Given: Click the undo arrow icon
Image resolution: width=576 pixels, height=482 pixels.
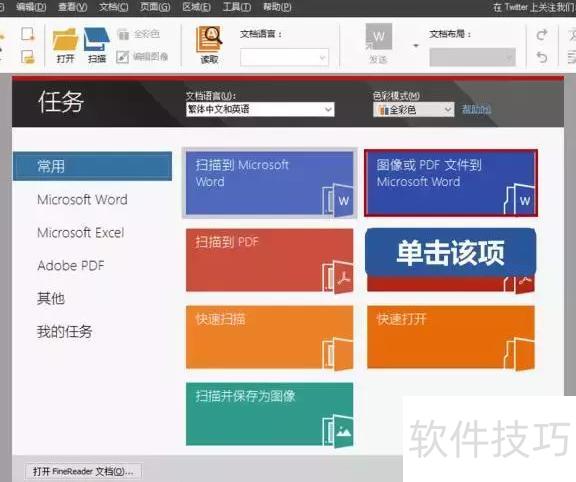Looking at the screenshot, I should tap(542, 57).
